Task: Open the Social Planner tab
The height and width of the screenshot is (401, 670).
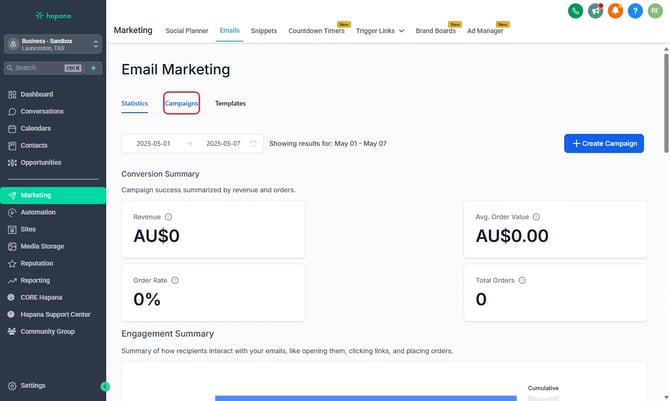Action: (187, 31)
